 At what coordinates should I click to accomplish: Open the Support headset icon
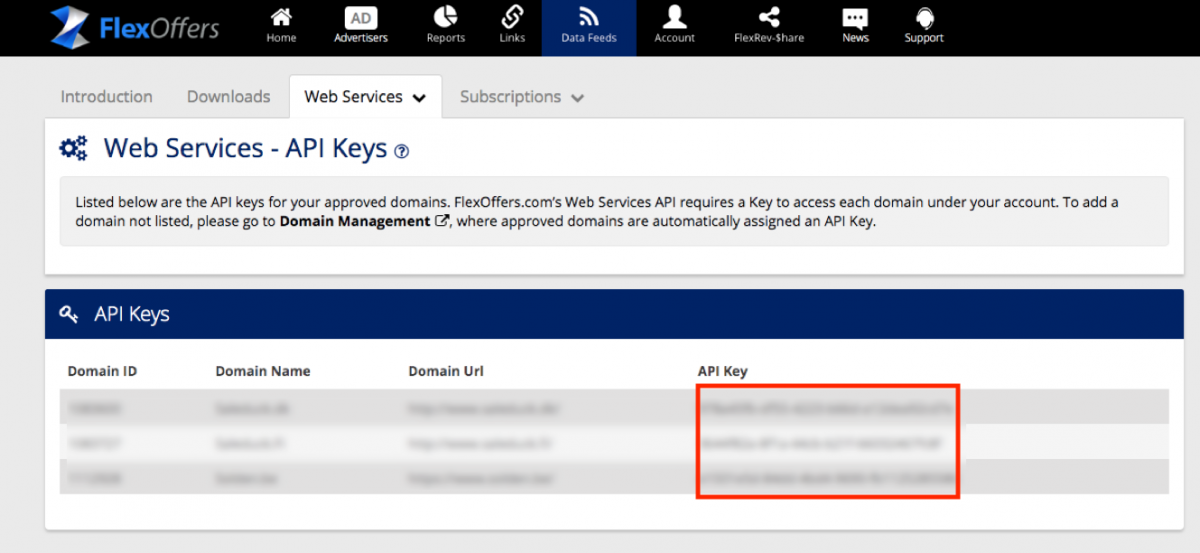point(924,18)
